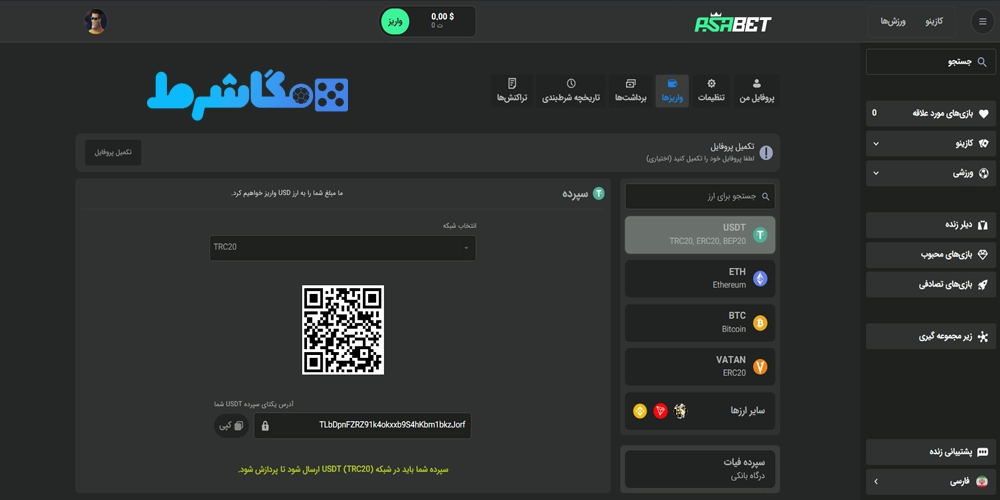This screenshot has height=500, width=1000.
Task: Click the BNB coin icon in سایر ارزها
Action: click(640, 411)
